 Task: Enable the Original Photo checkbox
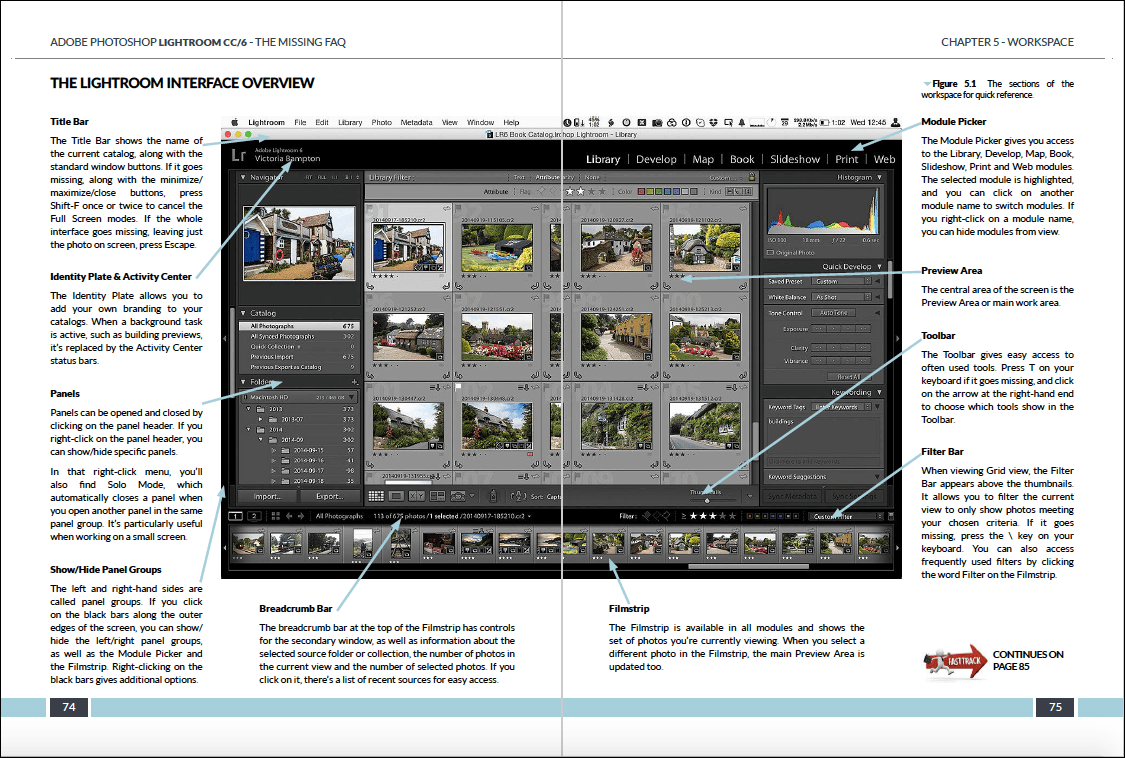click(x=771, y=253)
